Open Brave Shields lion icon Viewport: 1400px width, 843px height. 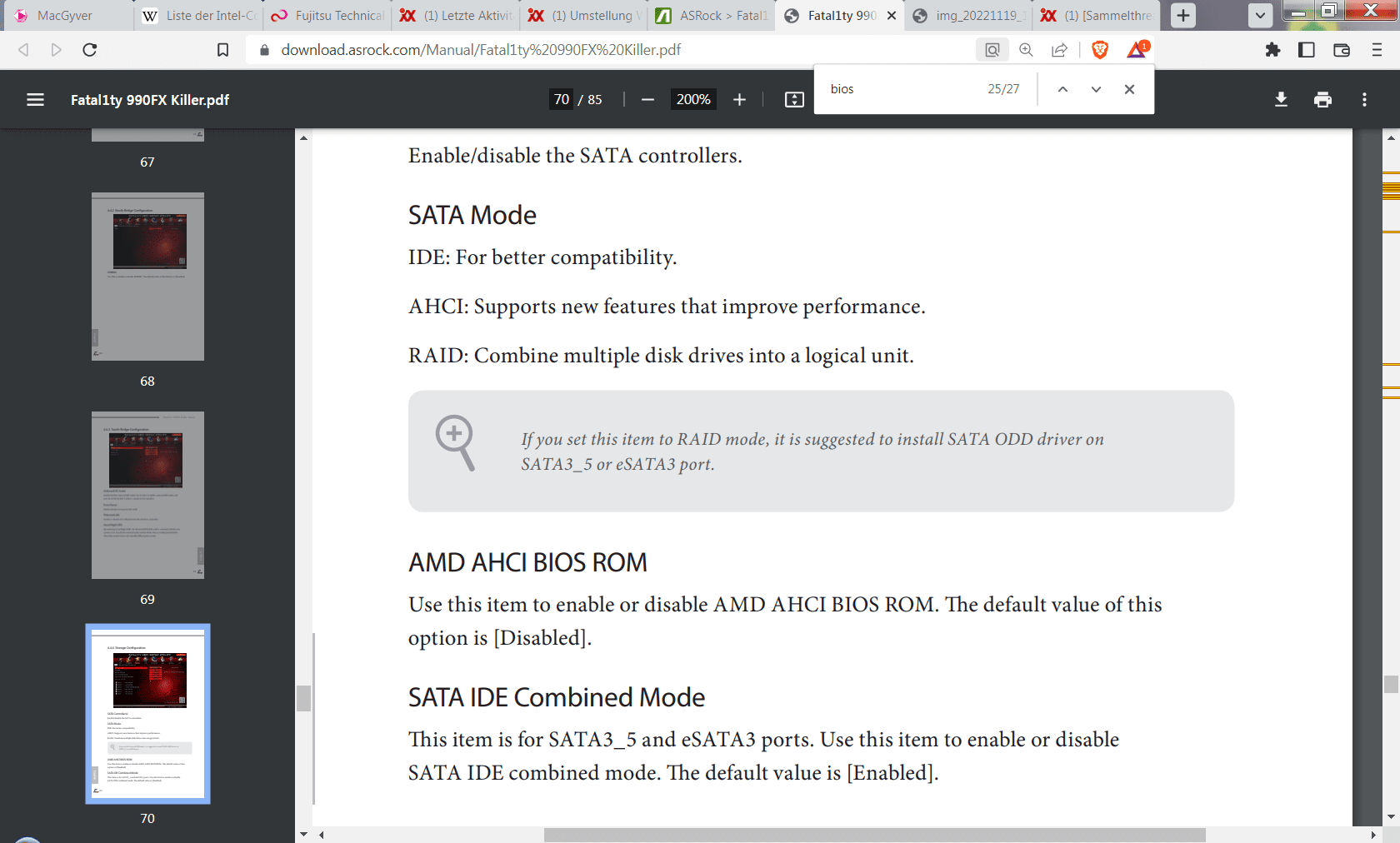[1100, 50]
